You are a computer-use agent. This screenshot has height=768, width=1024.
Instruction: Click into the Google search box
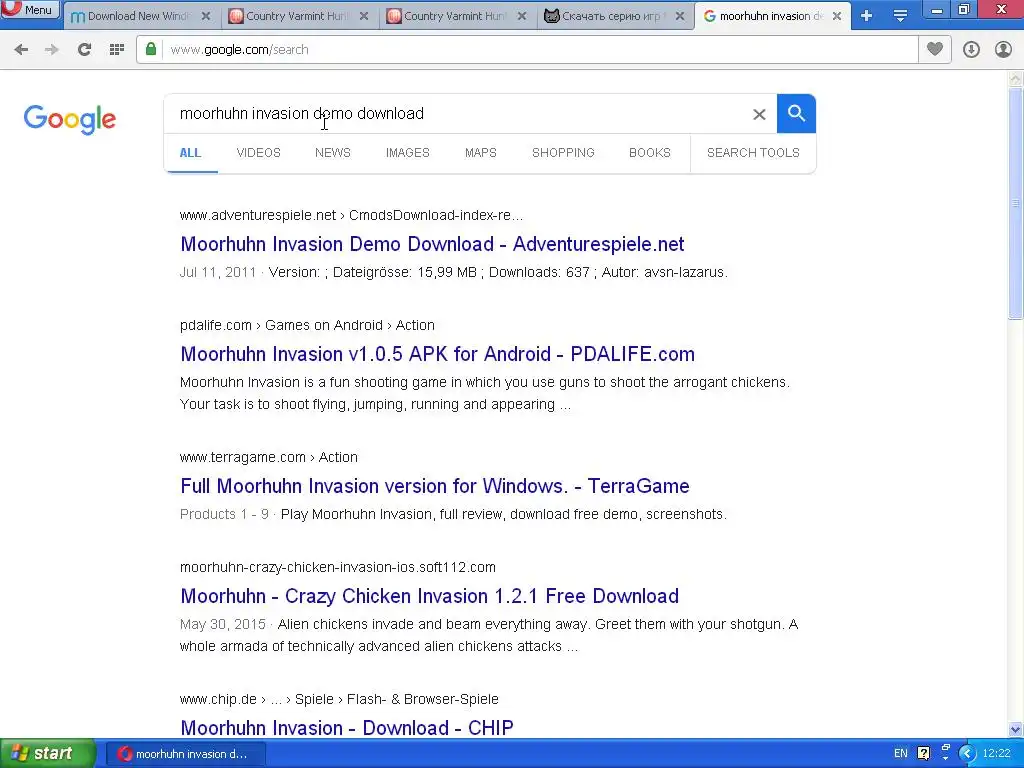point(457,114)
